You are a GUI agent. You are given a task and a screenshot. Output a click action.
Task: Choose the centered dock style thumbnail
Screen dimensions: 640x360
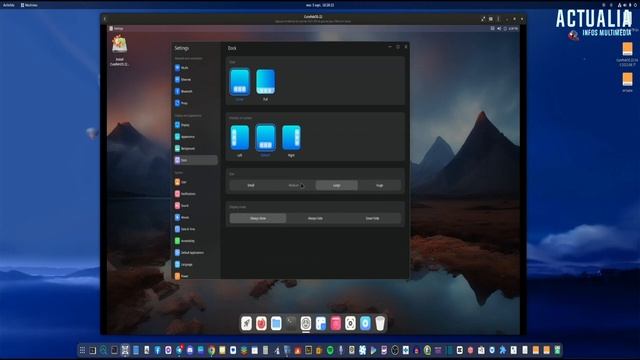click(x=240, y=82)
